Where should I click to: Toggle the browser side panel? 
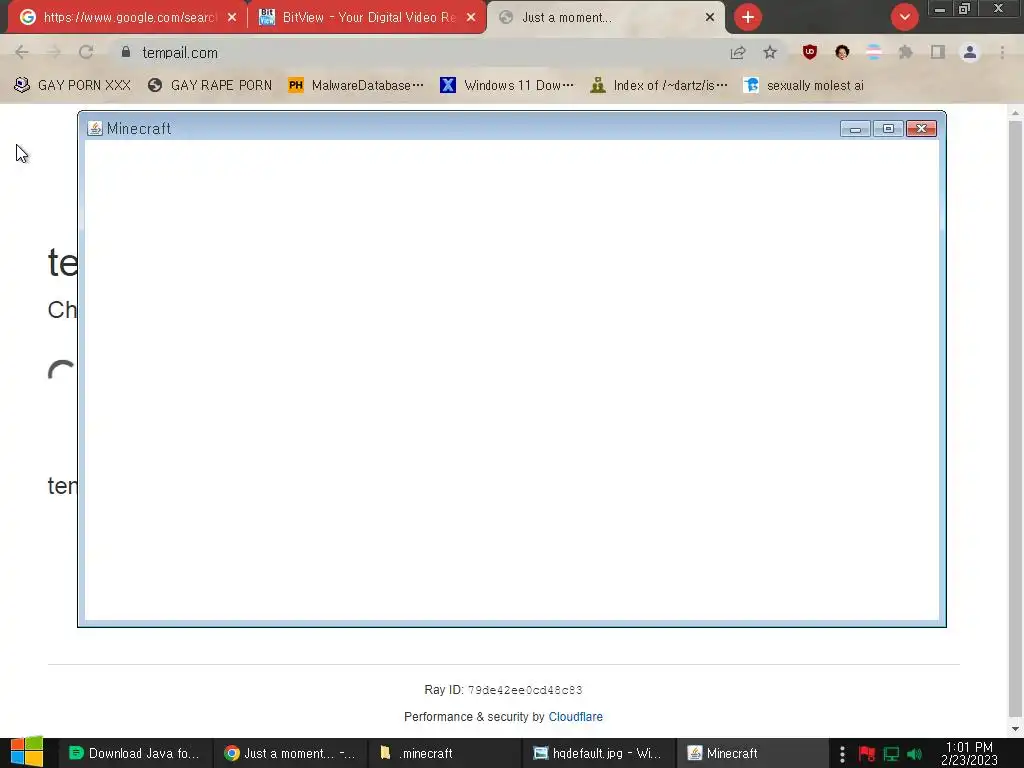[x=938, y=52]
